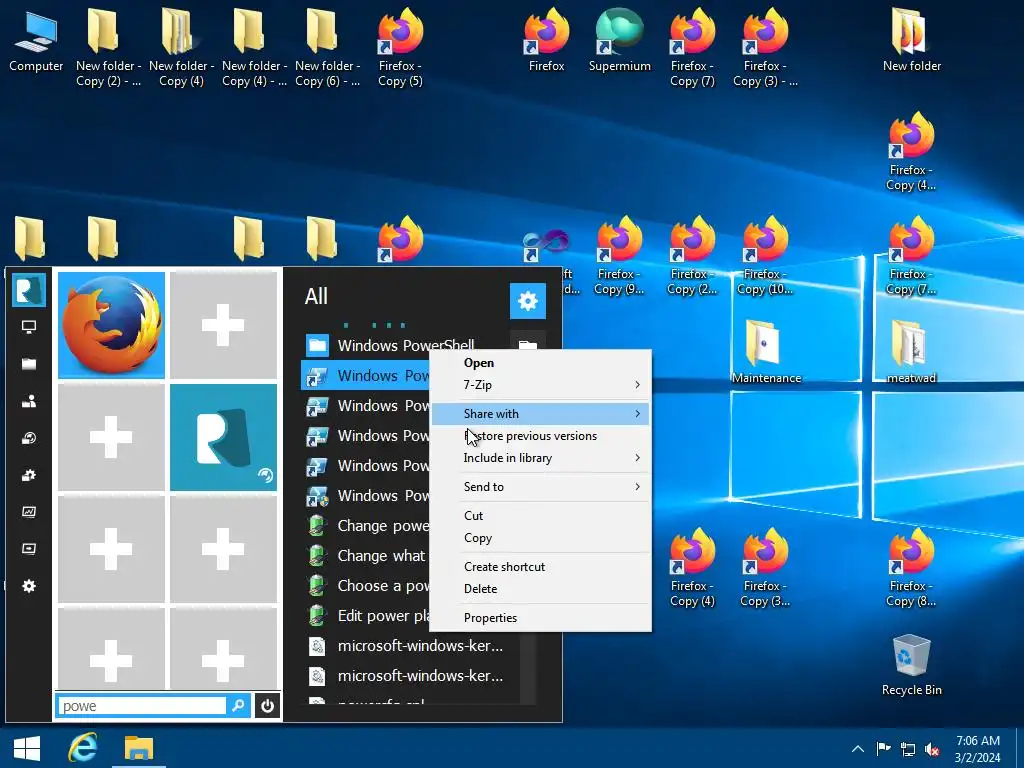The width and height of the screenshot is (1024, 768).
Task: Click the search magnifier icon in start menu
Action: coord(238,706)
